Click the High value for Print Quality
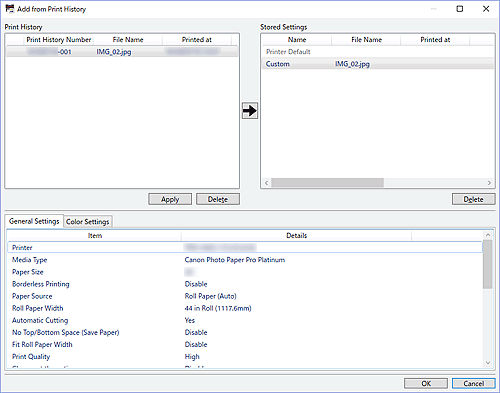 tap(192, 356)
